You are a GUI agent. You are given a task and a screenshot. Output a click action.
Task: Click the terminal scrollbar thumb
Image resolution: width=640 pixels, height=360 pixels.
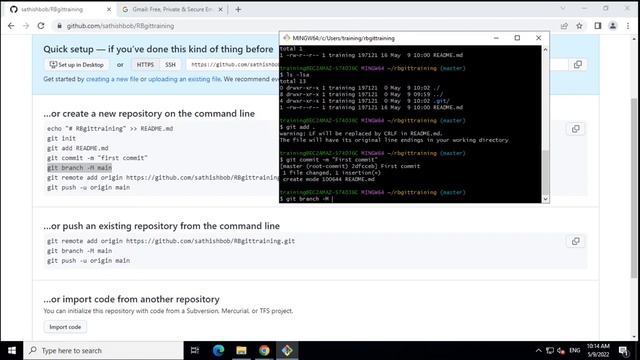coord(545,173)
